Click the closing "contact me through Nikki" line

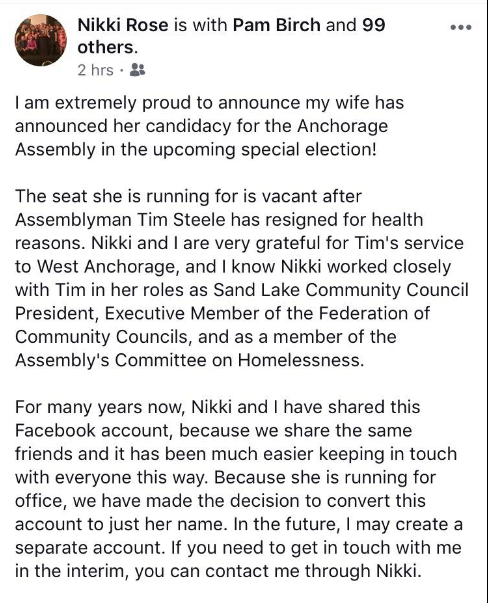313,571
